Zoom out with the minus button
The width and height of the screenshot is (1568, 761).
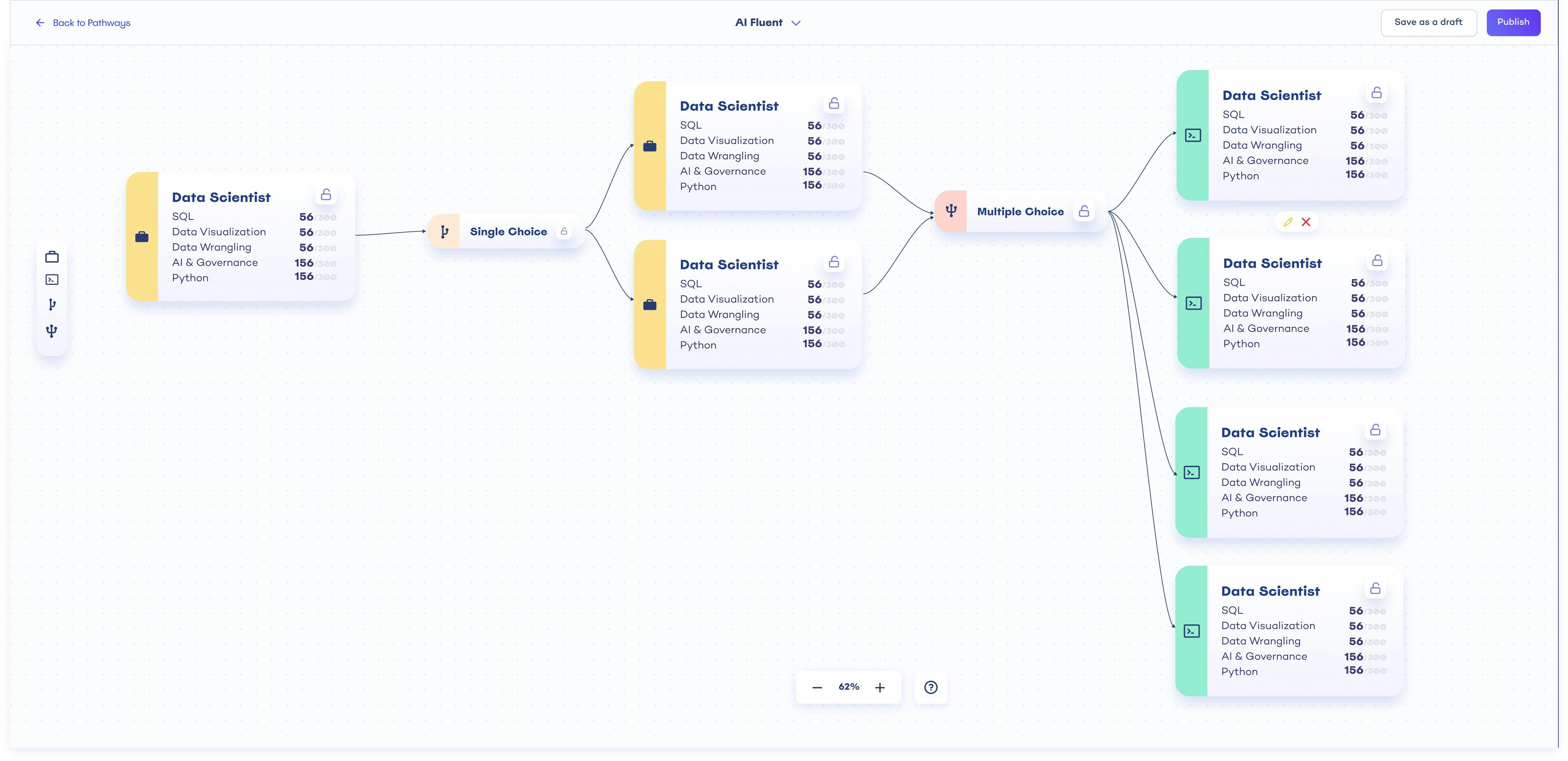click(x=817, y=687)
